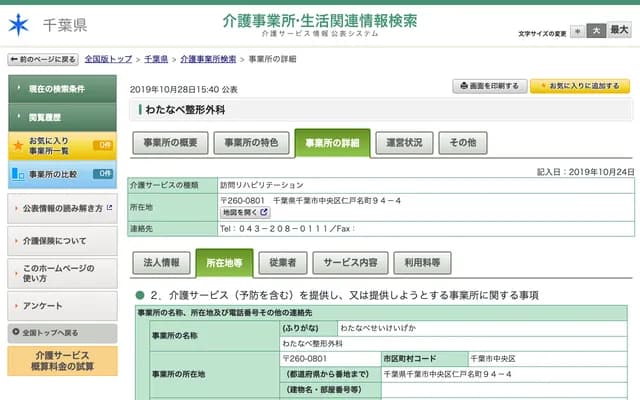This screenshot has width=640, height=400.
Task: Click 画面を印刷する button
Action: tap(490, 86)
